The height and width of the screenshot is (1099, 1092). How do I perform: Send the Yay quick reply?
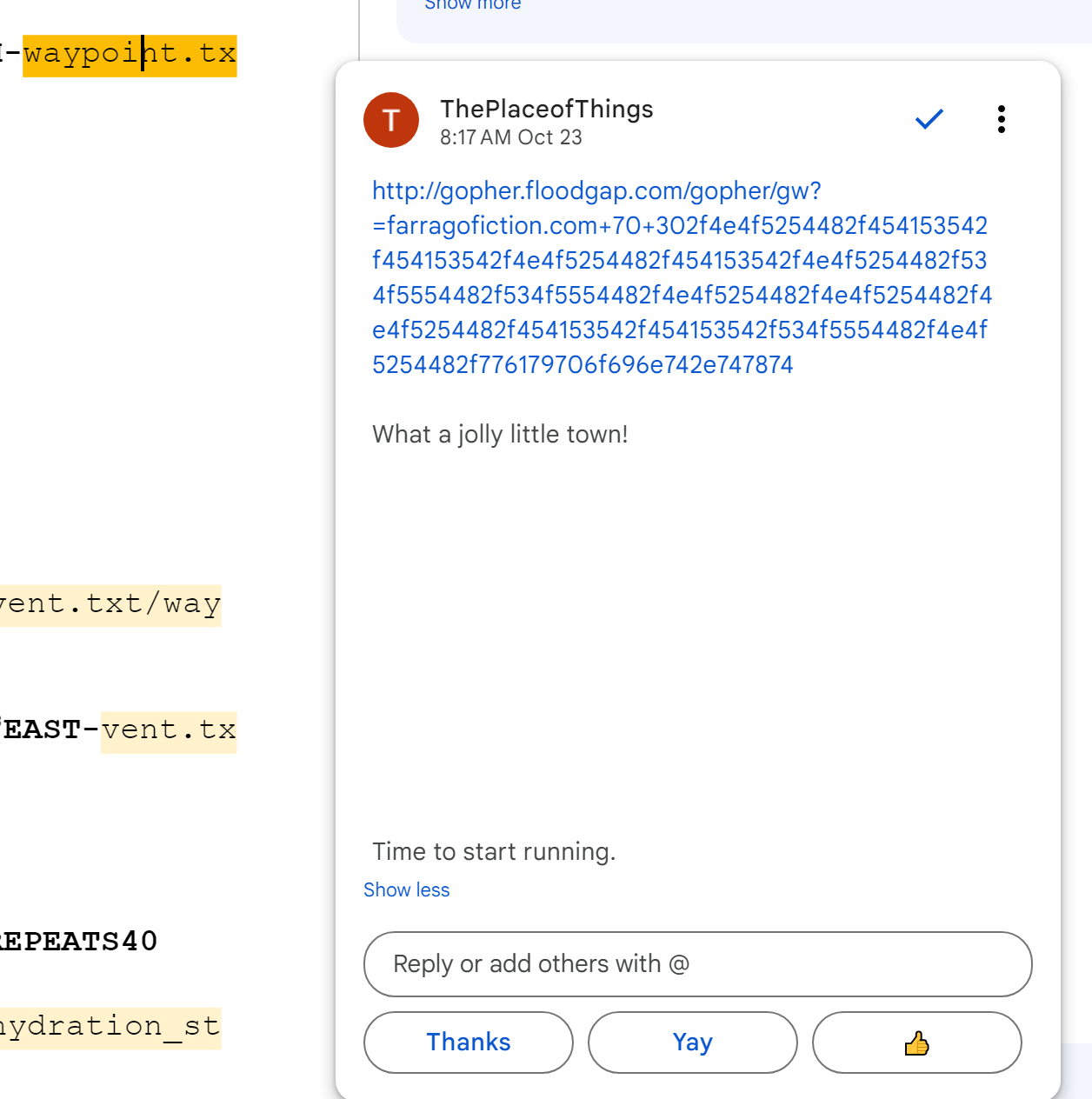pos(692,1042)
